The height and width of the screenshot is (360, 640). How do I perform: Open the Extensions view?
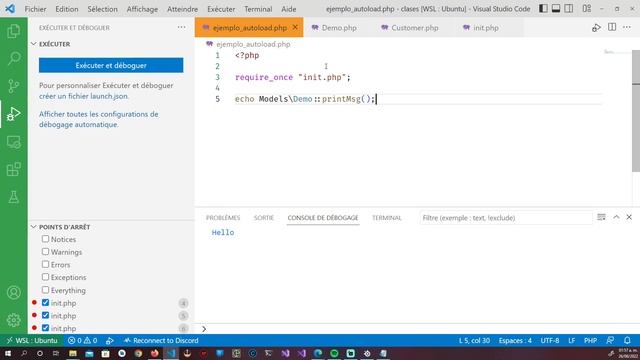point(13,169)
